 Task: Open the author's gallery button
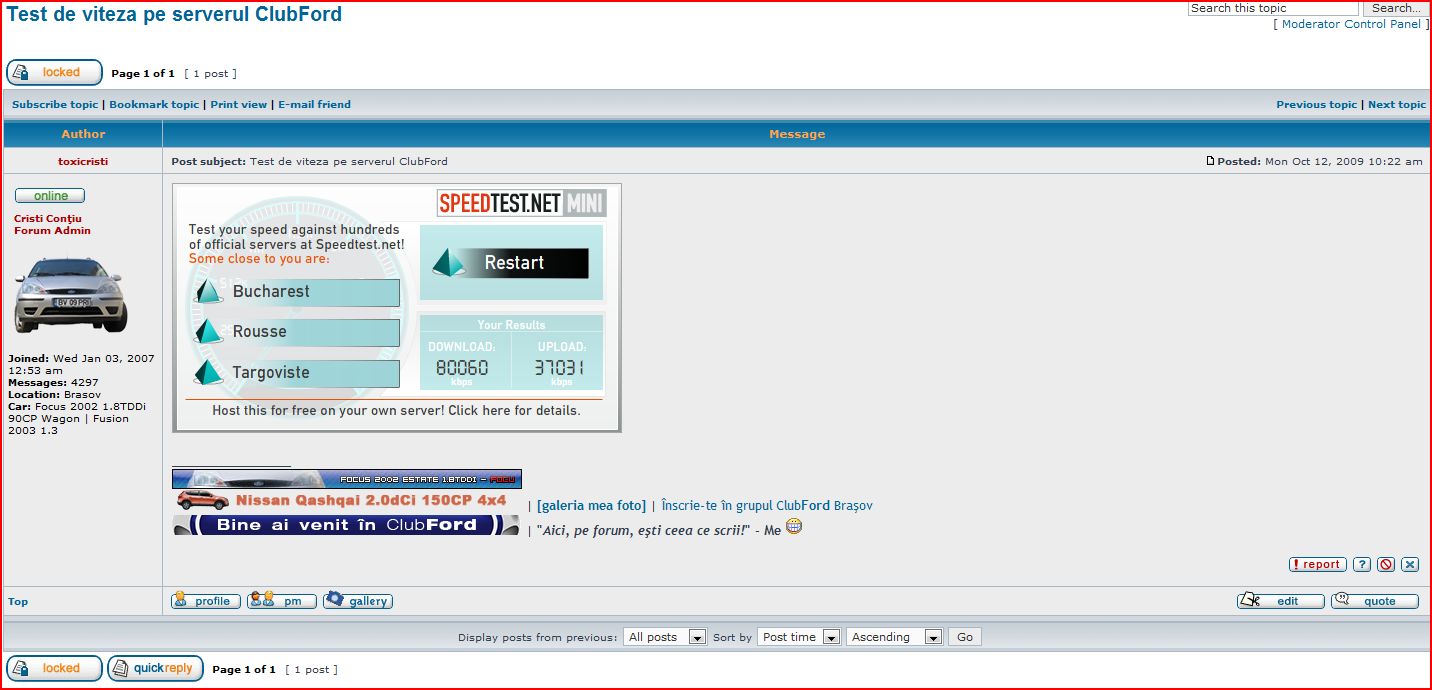pos(358,601)
